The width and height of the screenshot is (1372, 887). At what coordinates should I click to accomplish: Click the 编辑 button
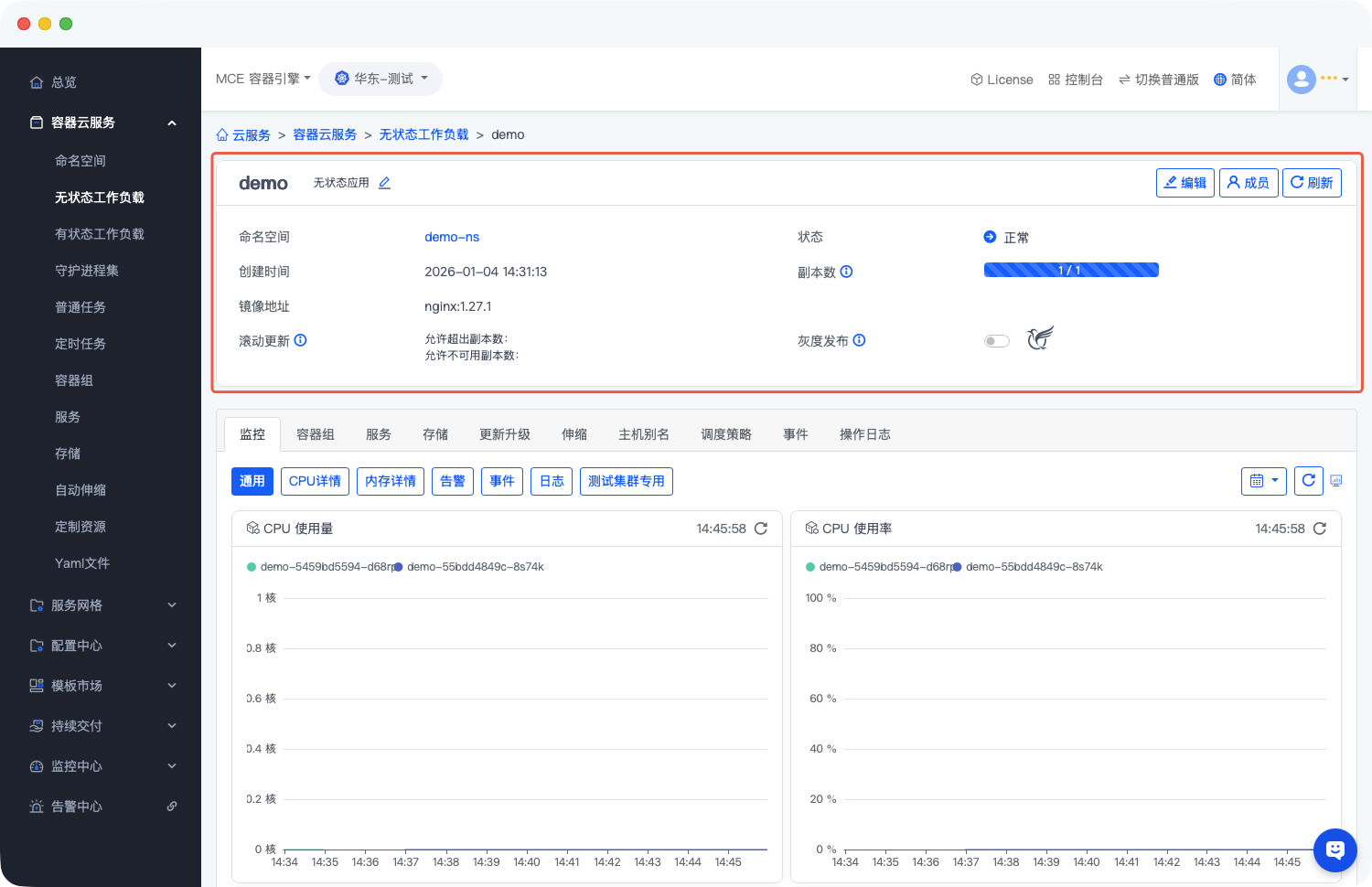1184,183
